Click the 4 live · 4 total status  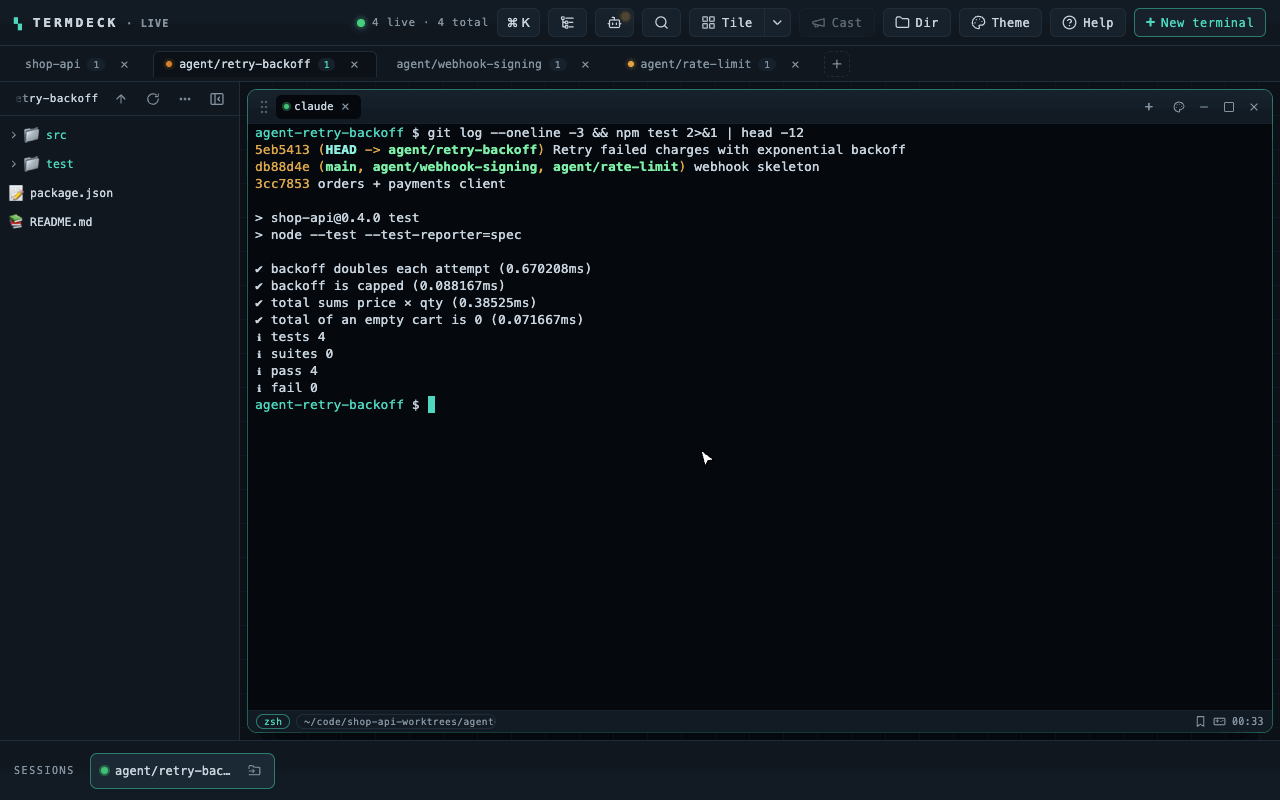(422, 22)
